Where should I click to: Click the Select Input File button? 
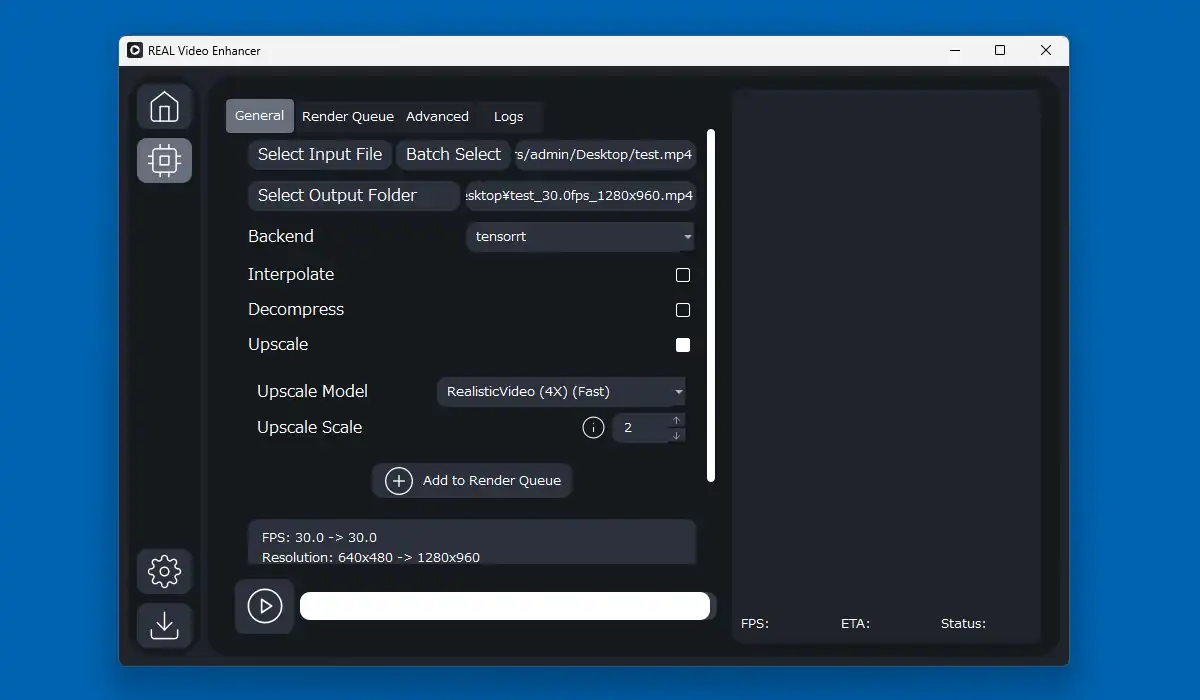[x=320, y=154]
